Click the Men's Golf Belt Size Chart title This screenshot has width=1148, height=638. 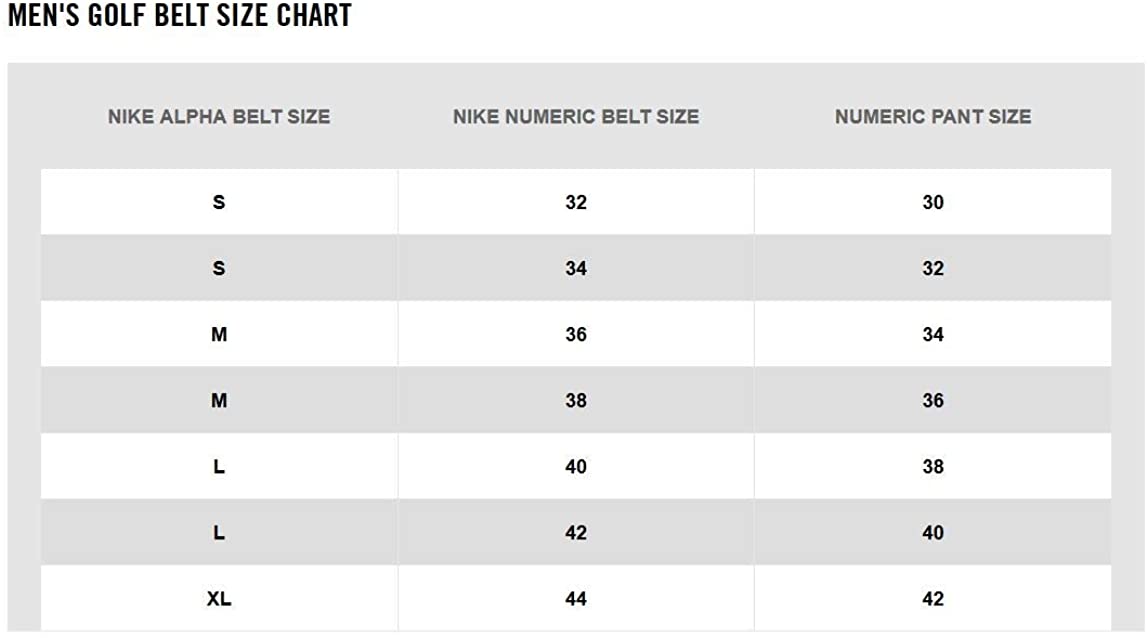[180, 16]
